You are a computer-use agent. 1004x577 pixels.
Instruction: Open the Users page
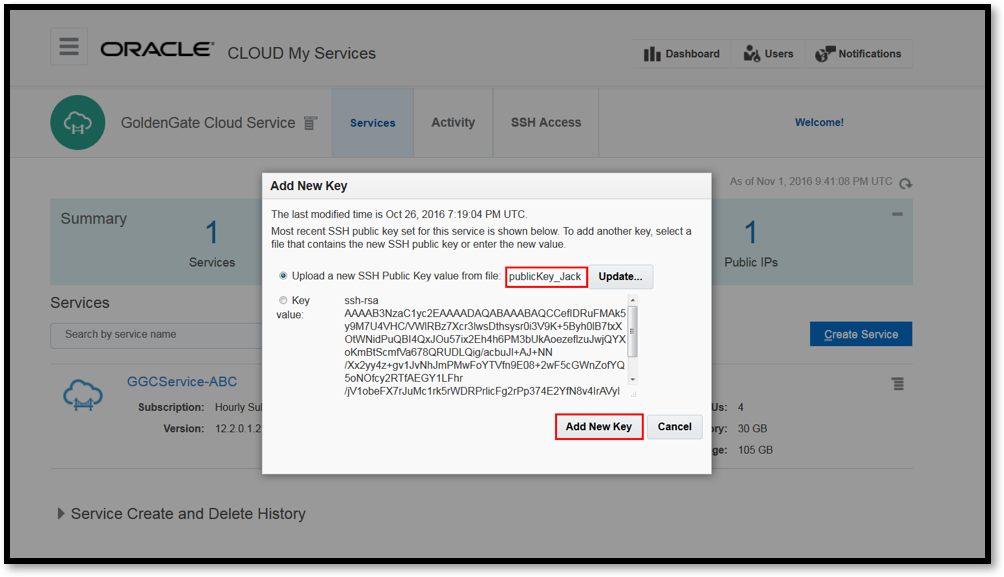[x=768, y=54]
